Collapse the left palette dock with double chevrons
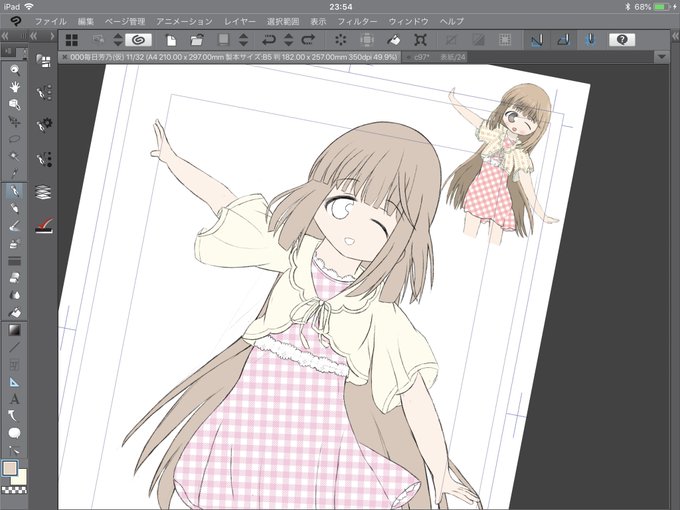680x510 pixels. click(5, 36)
